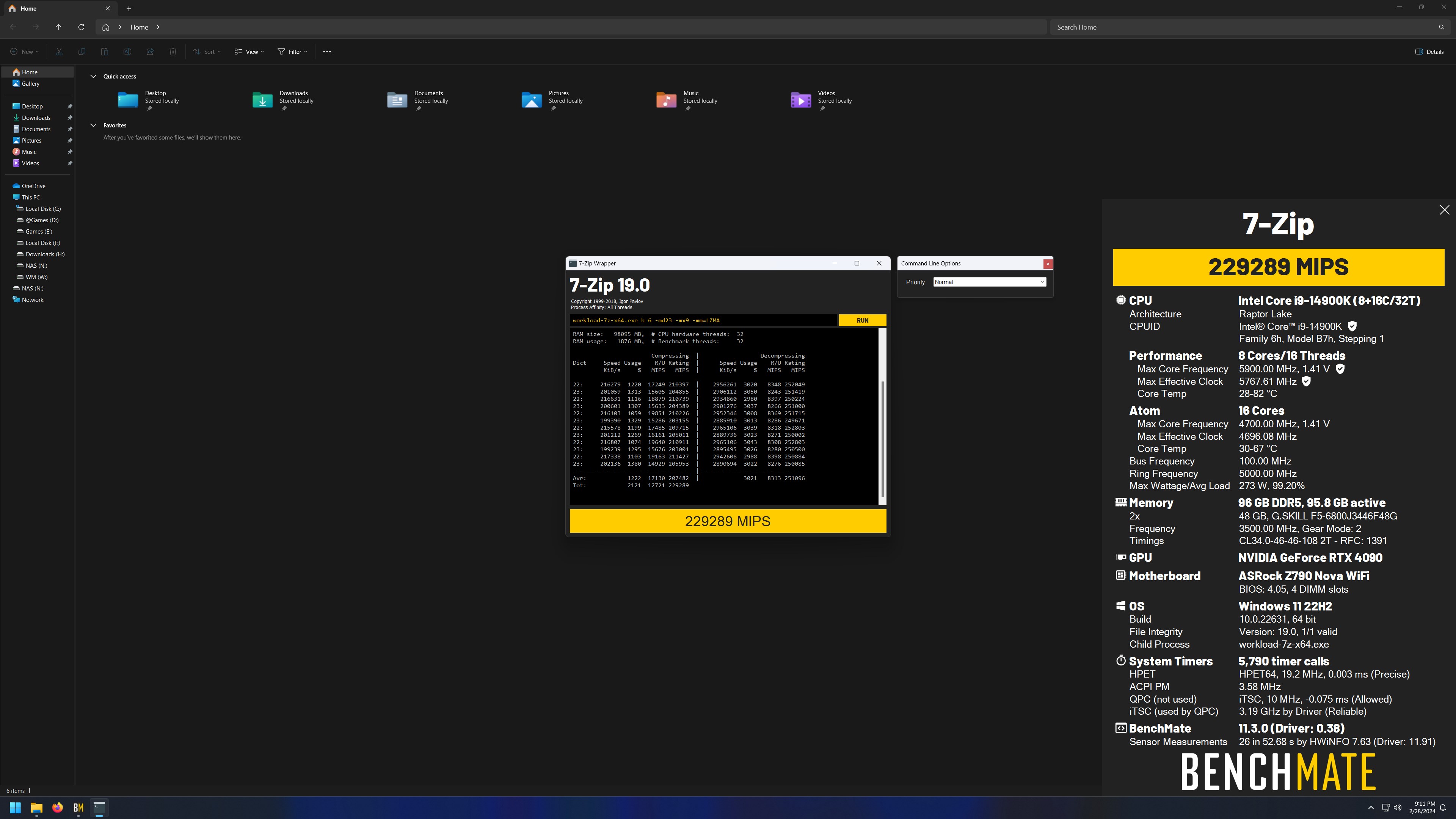The height and width of the screenshot is (819, 1456).
Task: Open the volume control in system tray
Action: [x=1398, y=807]
